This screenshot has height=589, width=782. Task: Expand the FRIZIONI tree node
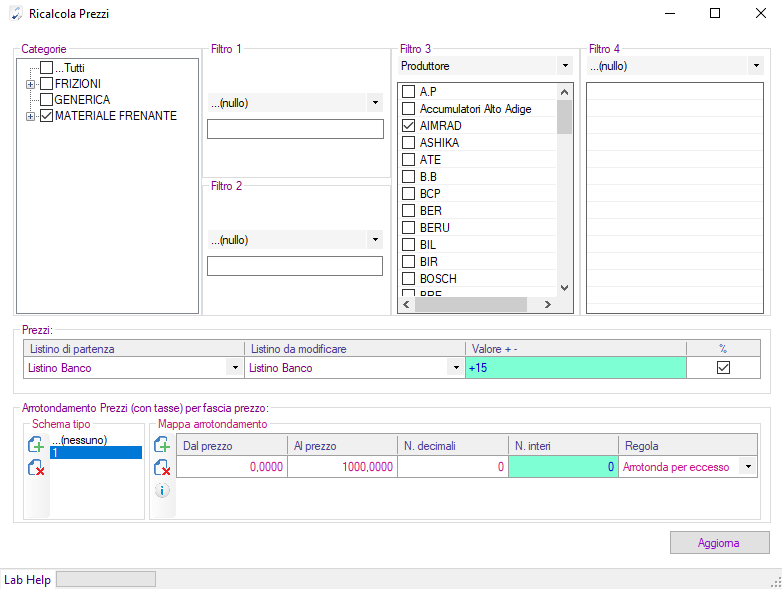click(30, 84)
